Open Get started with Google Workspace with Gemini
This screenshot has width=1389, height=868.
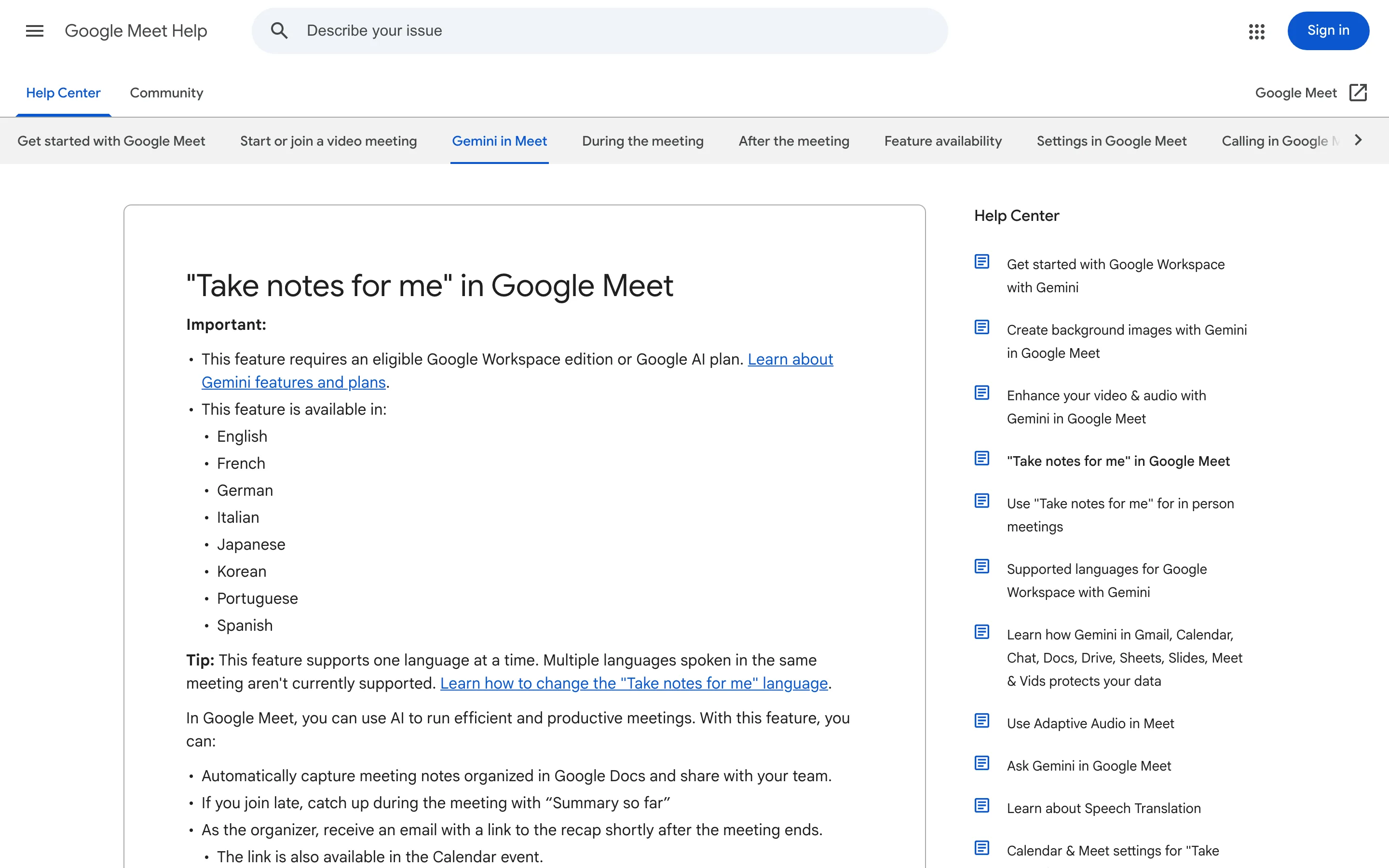(x=1115, y=275)
